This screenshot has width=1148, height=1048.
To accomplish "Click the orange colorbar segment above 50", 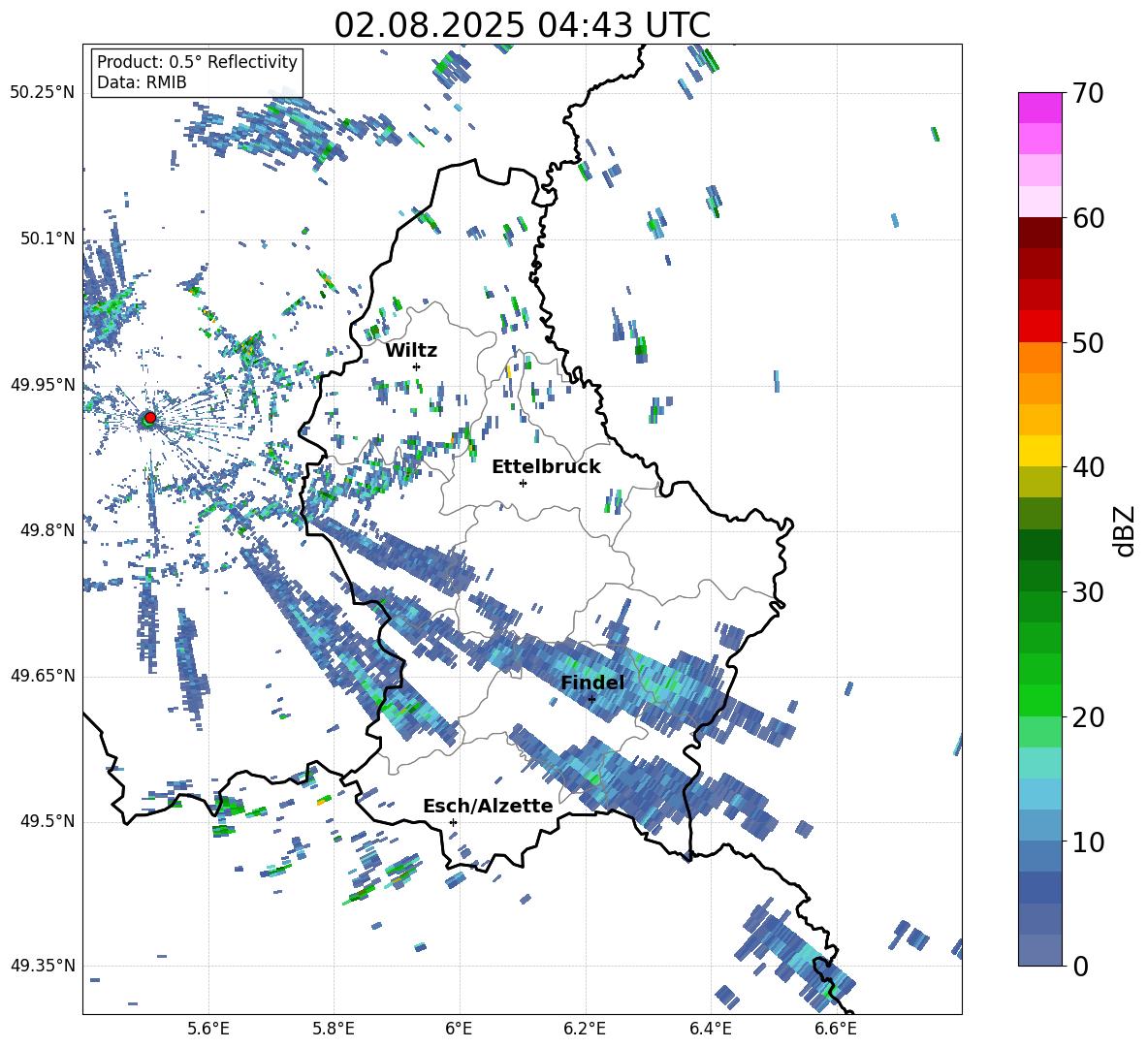I will 1039,357.
